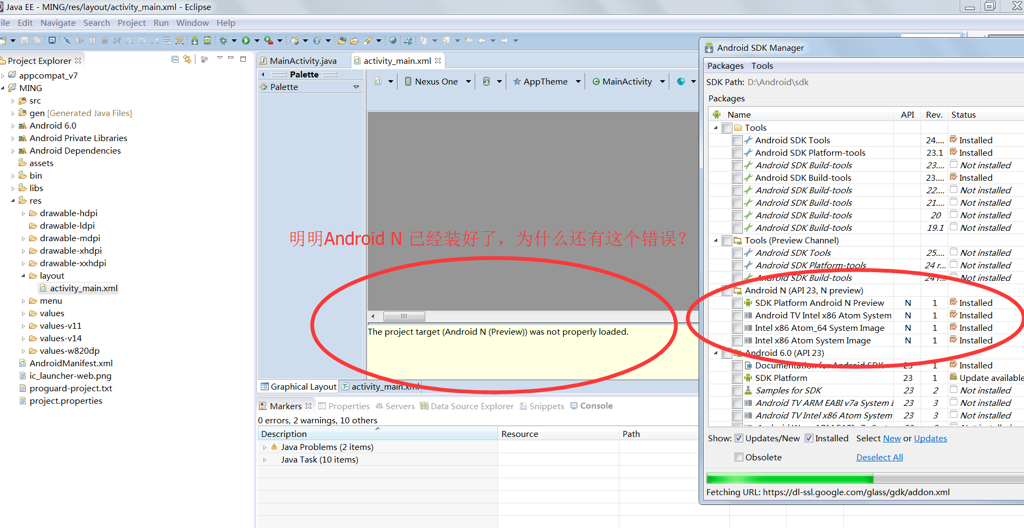Open the Project menu
1024x528 pixels.
tap(131, 23)
